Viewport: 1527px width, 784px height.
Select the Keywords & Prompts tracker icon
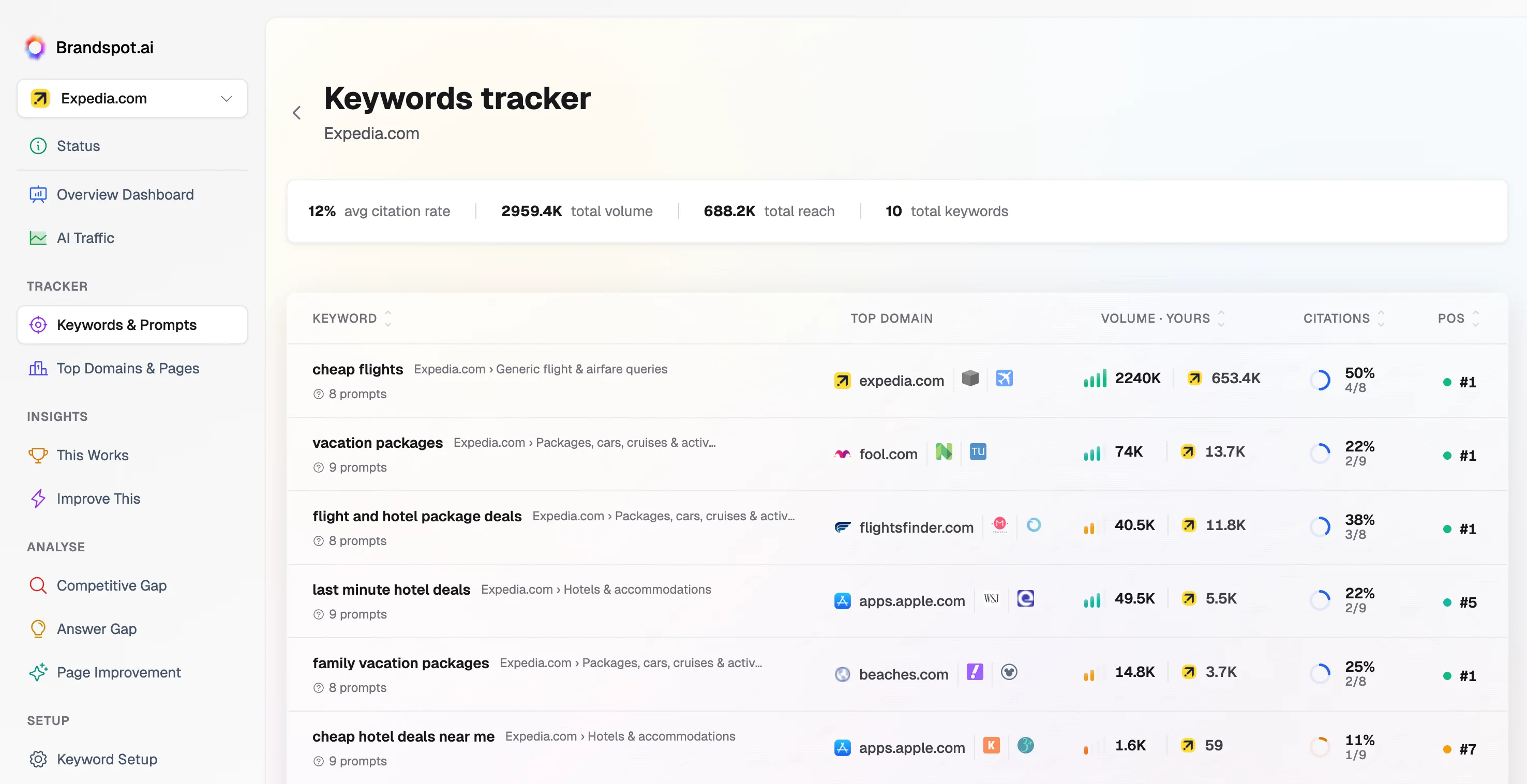(x=38, y=324)
